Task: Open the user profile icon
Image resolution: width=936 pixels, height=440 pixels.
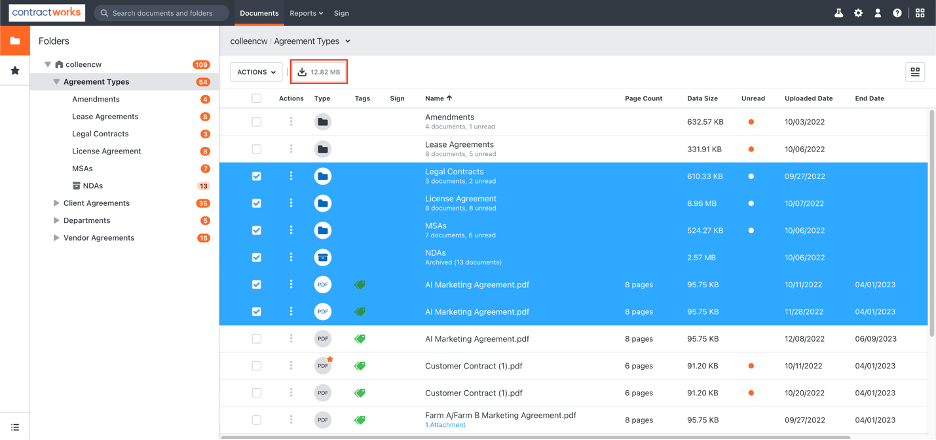Action: tap(878, 13)
